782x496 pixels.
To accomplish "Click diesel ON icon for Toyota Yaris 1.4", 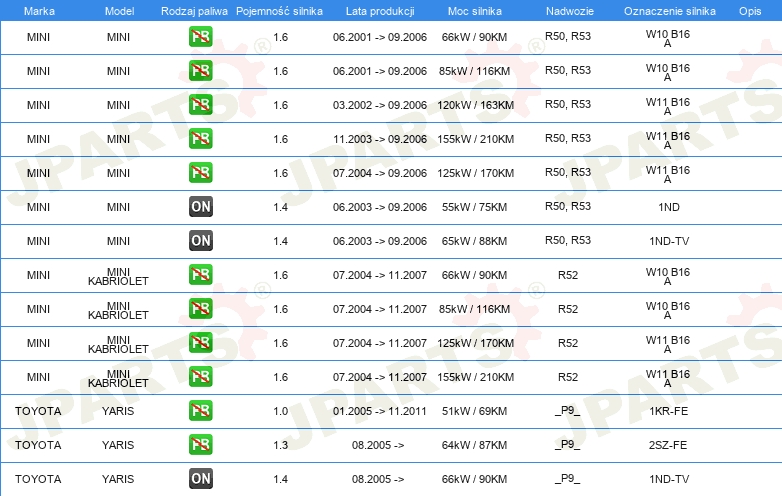I will pos(200,479).
